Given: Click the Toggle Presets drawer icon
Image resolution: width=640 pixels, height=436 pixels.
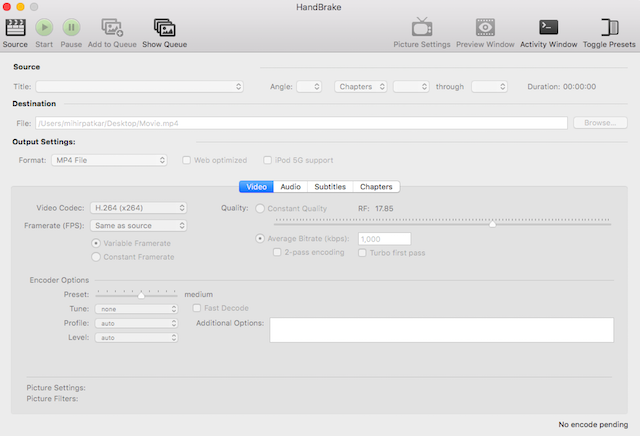Looking at the screenshot, I should tap(609, 27).
